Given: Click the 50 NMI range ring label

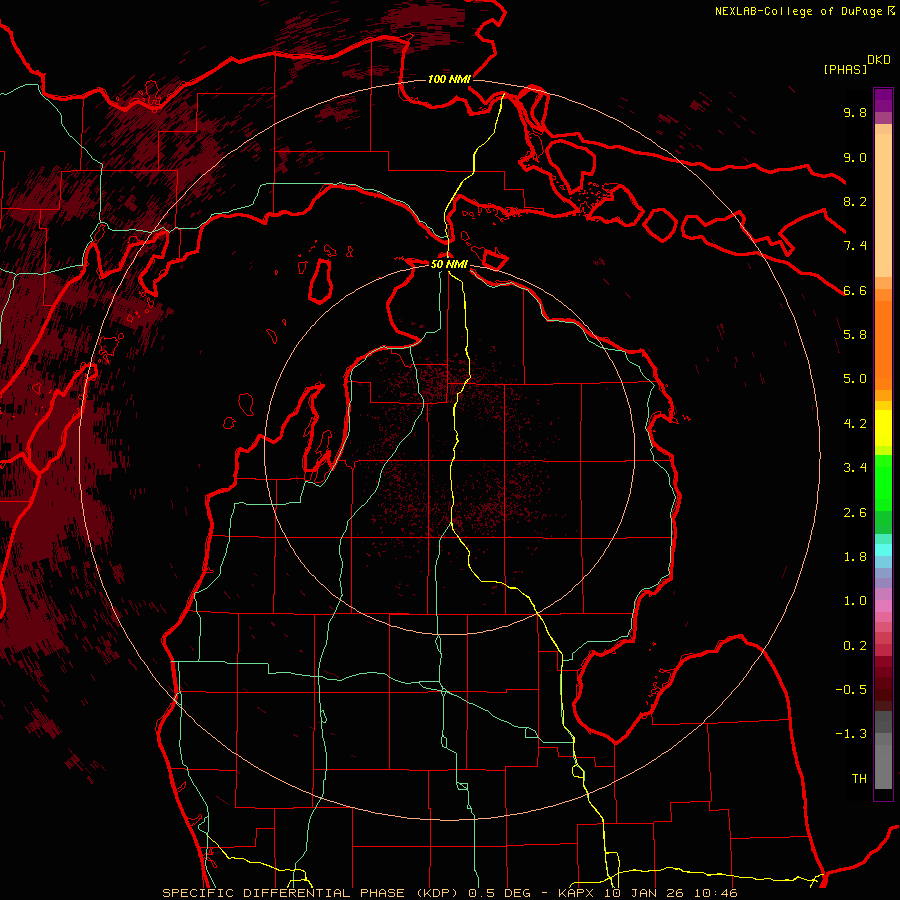Looking at the screenshot, I should point(449,264).
